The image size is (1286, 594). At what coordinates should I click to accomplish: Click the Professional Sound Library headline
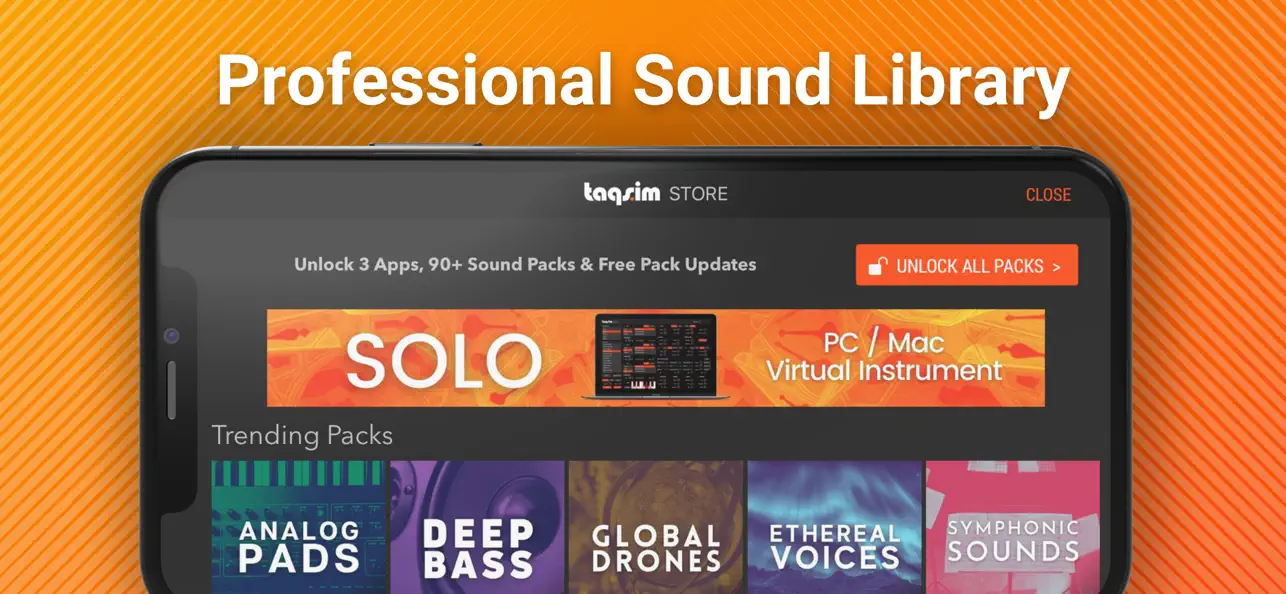[x=643, y=80]
